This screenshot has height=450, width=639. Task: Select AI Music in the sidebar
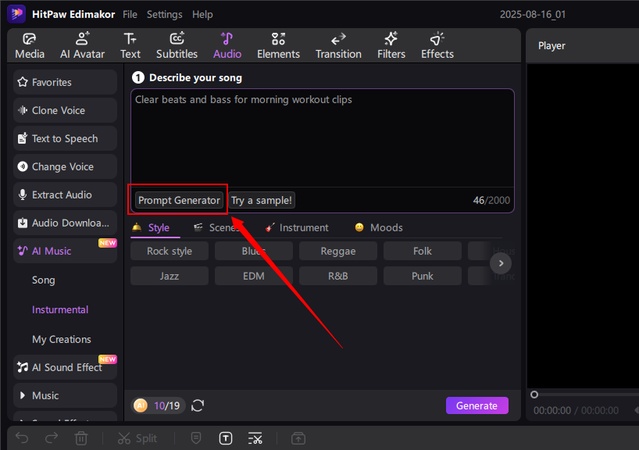click(65, 251)
